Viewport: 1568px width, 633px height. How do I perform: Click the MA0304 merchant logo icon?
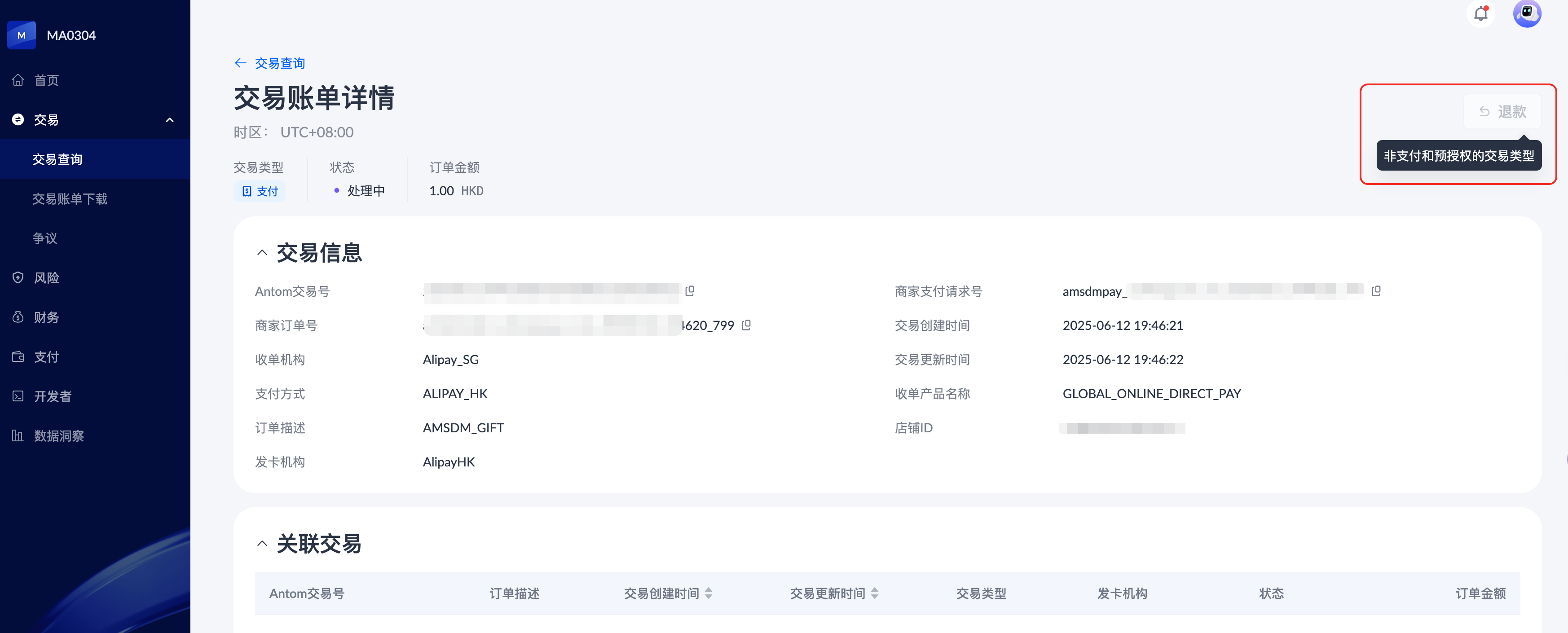tap(21, 35)
